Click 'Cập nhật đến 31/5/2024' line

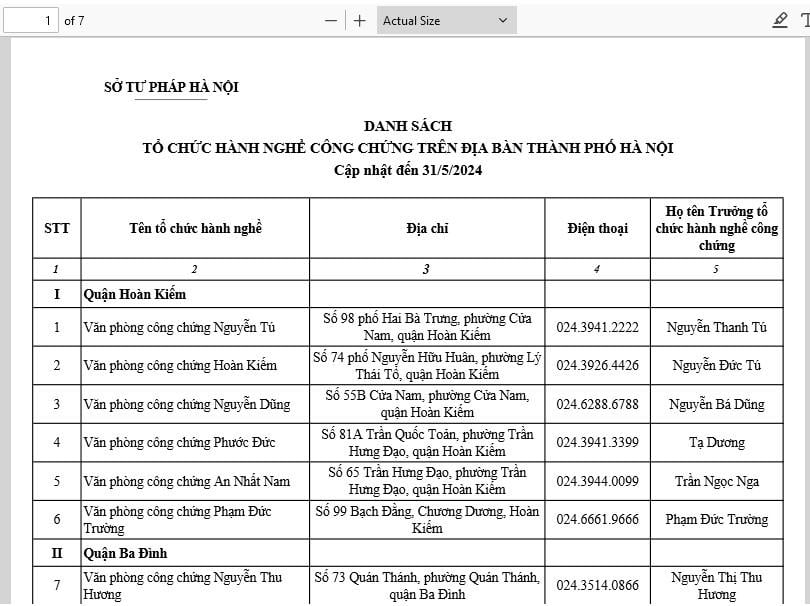(x=408, y=170)
